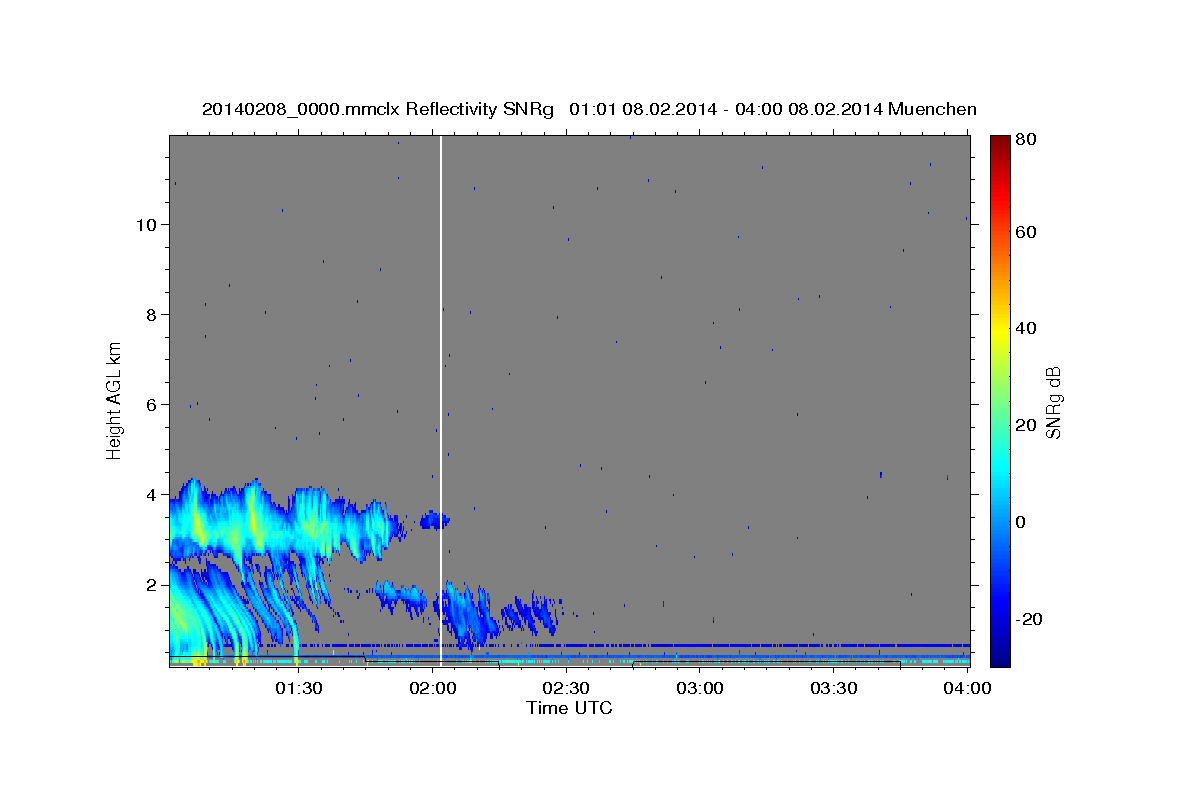Click the height tick label 2
The height and width of the screenshot is (800, 1200).
[151, 584]
